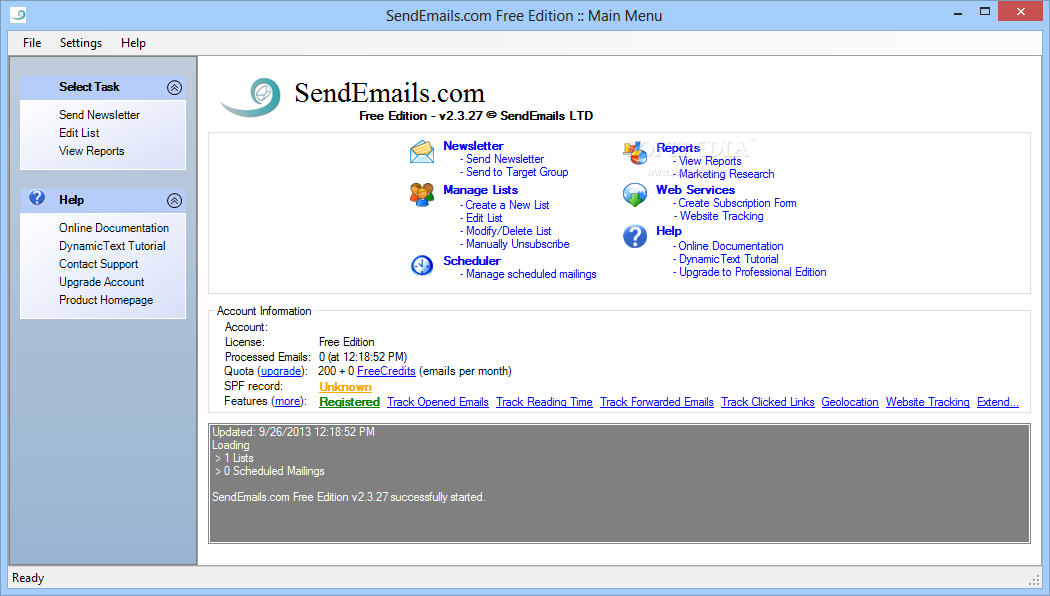Click the Manage Lists heading
Screen dimensions: 1050x596
coord(480,190)
